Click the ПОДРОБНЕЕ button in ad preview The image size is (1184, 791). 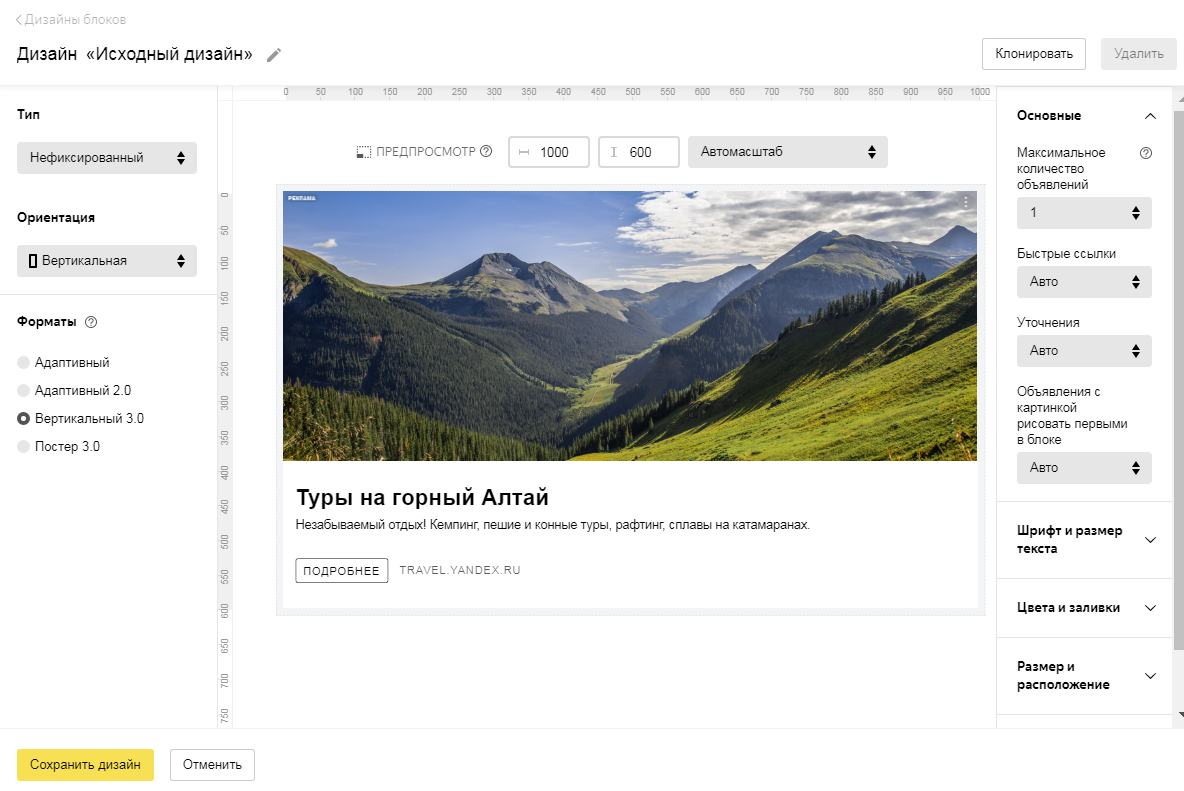point(342,570)
